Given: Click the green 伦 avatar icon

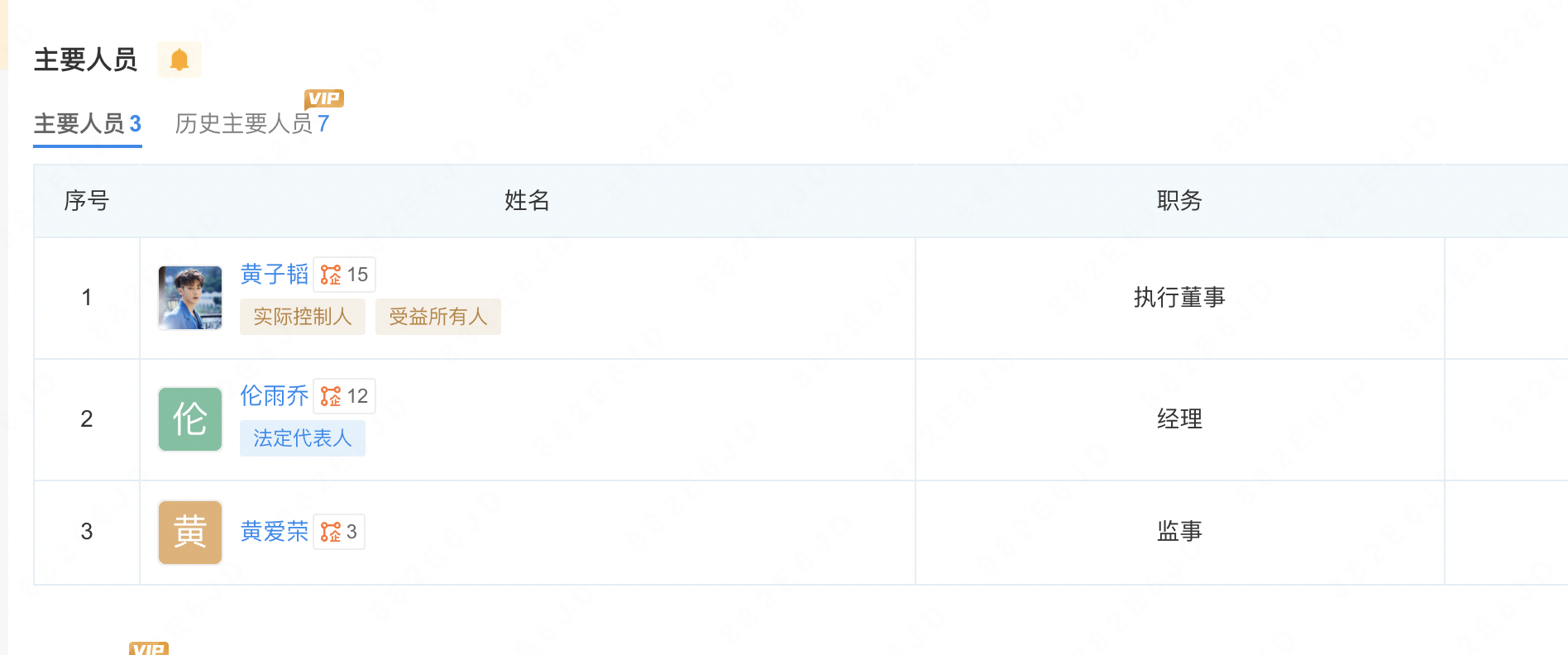Looking at the screenshot, I should pos(190,419).
